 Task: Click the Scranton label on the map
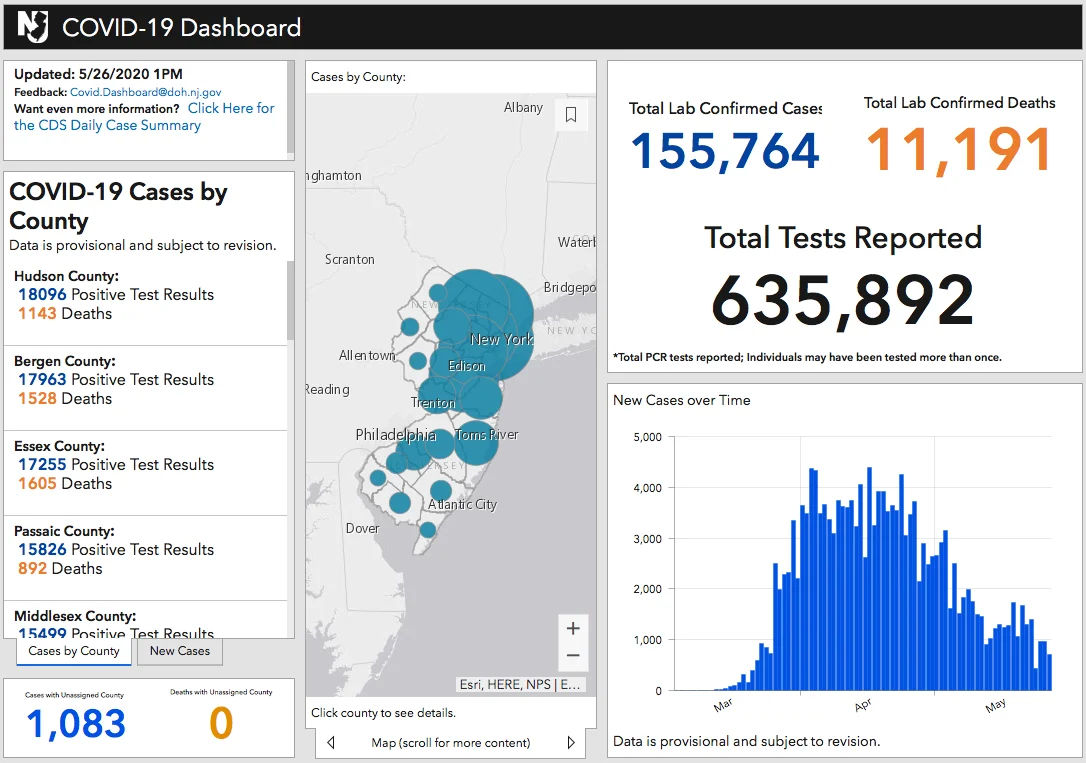point(350,259)
